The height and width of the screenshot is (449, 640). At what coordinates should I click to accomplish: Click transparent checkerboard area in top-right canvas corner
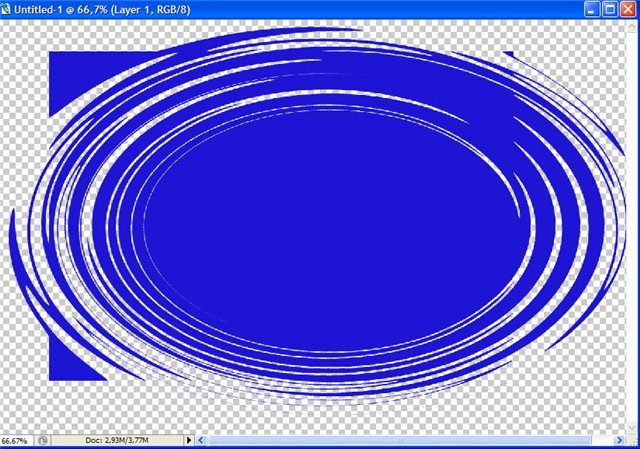(610, 40)
